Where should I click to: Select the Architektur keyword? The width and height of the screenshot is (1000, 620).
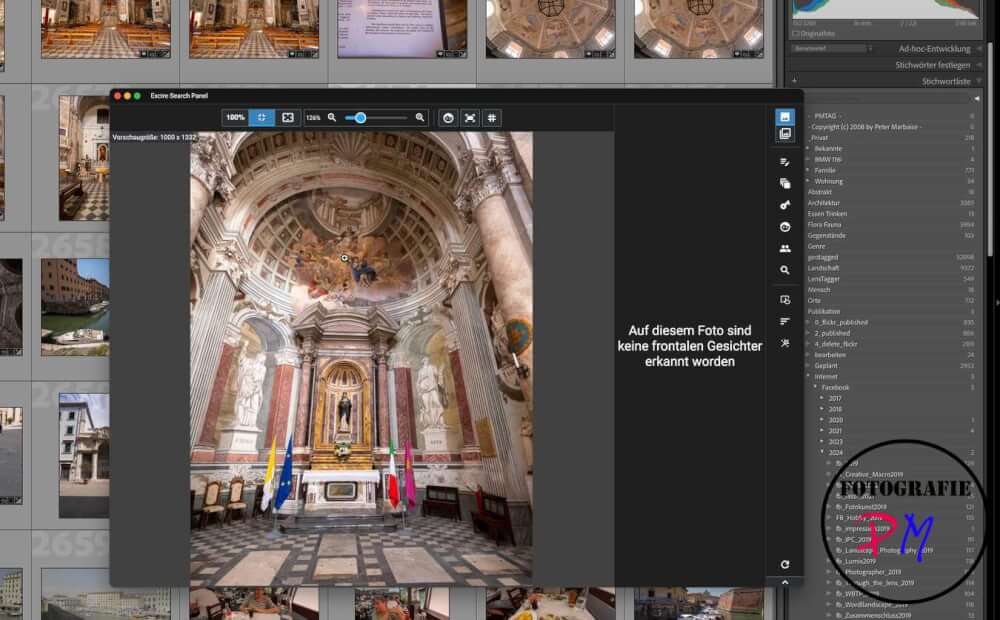824,203
